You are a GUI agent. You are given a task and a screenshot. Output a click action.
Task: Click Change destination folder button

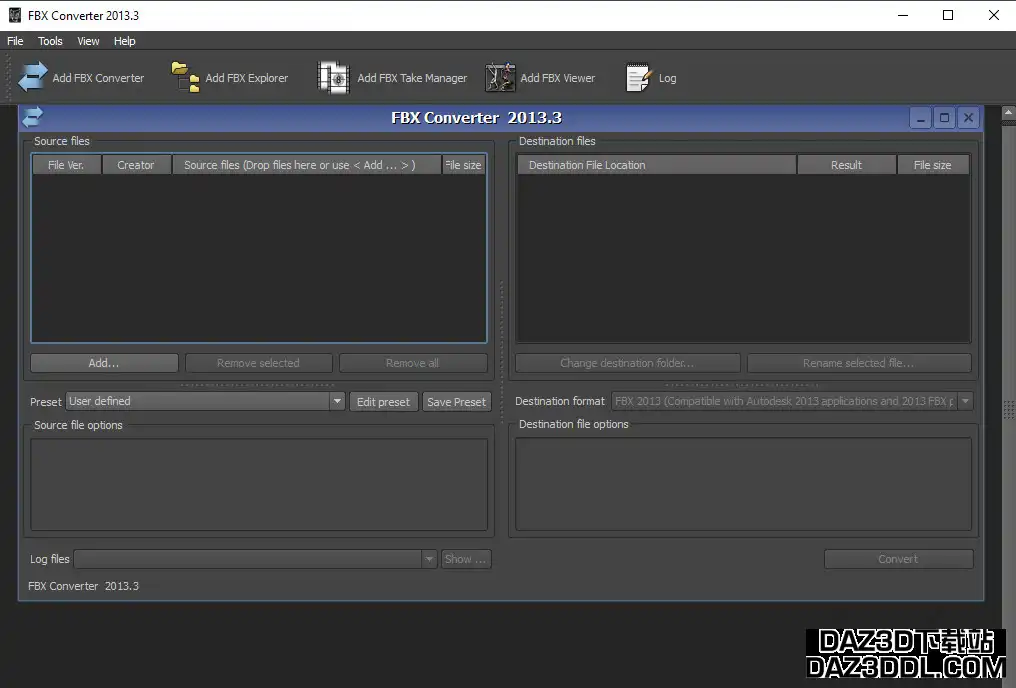[x=627, y=363]
